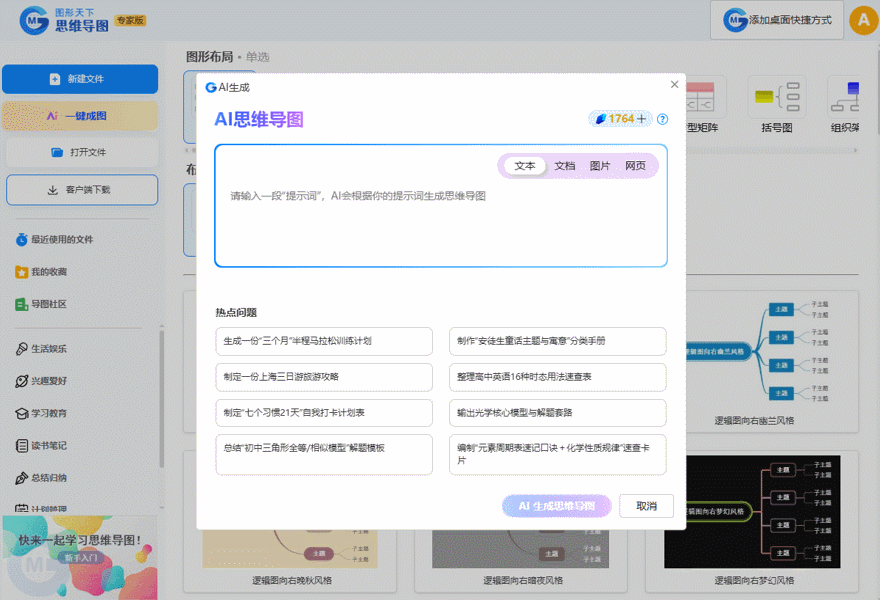Viewport: 880px width, 600px height.
Task: Click the blue question mark help icon
Action: click(663, 119)
